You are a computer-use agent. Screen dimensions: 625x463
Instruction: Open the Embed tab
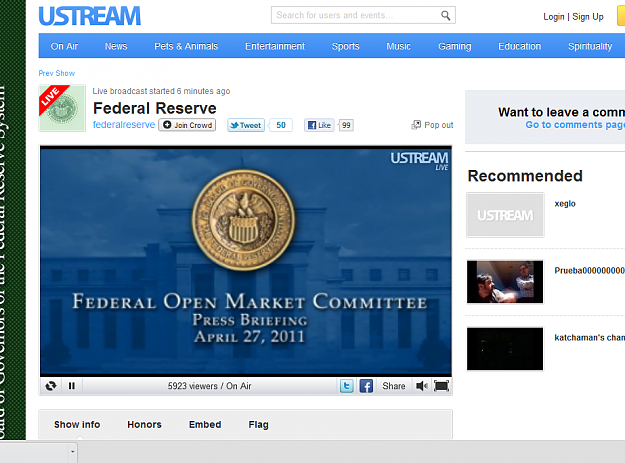(x=205, y=425)
